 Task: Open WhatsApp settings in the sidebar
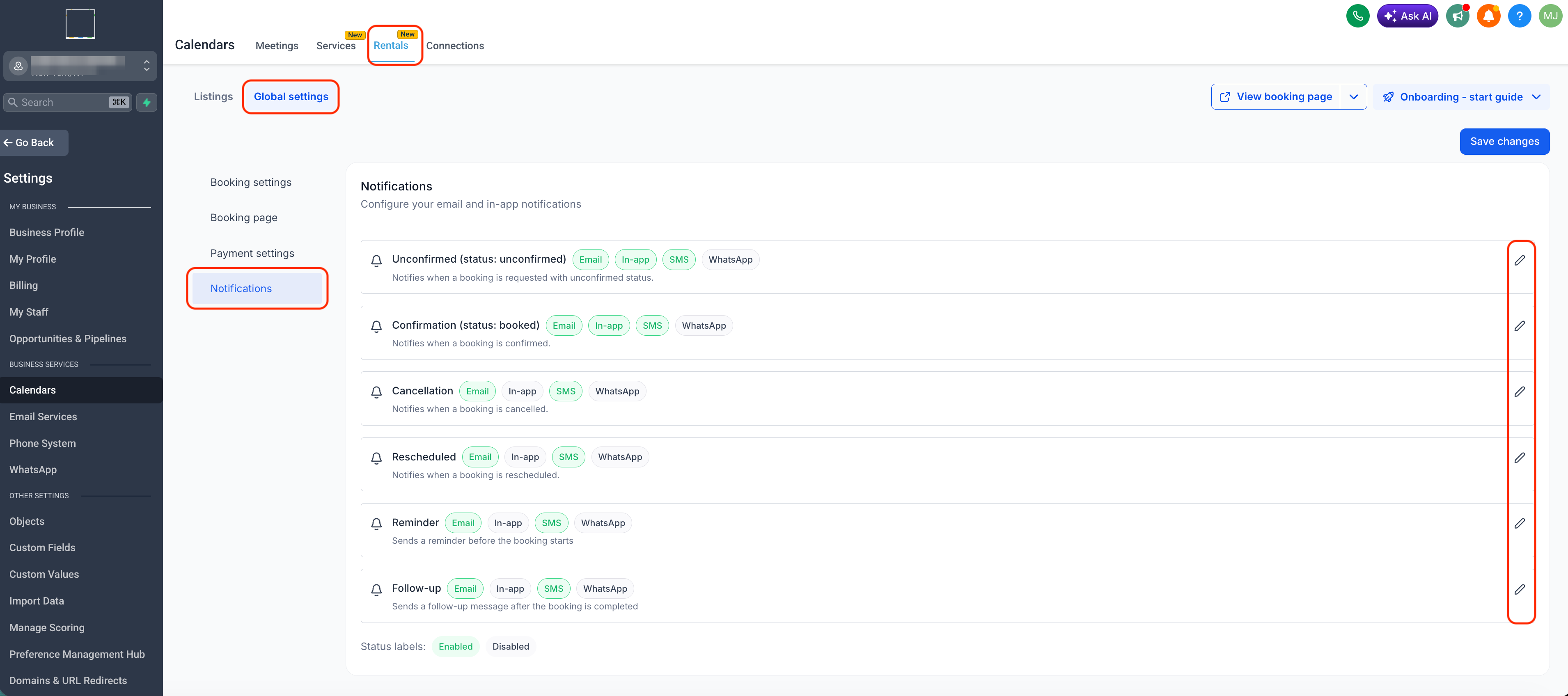[33, 470]
